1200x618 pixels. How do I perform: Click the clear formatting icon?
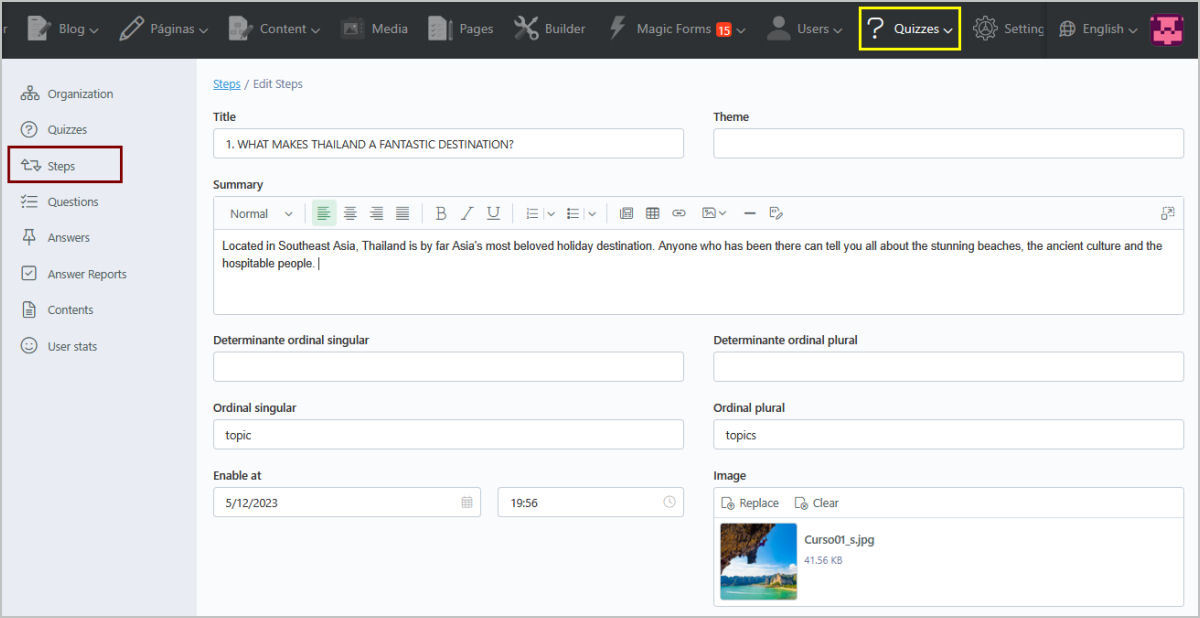tap(776, 213)
